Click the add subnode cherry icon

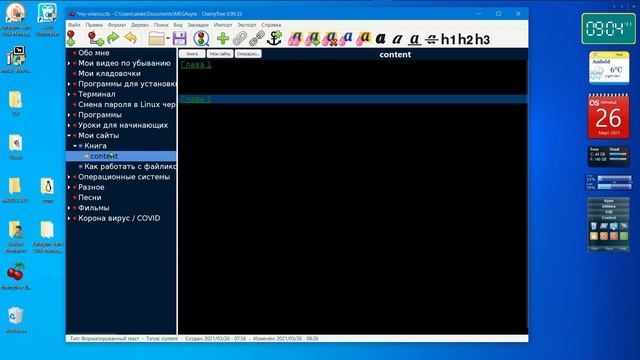pos(96,38)
